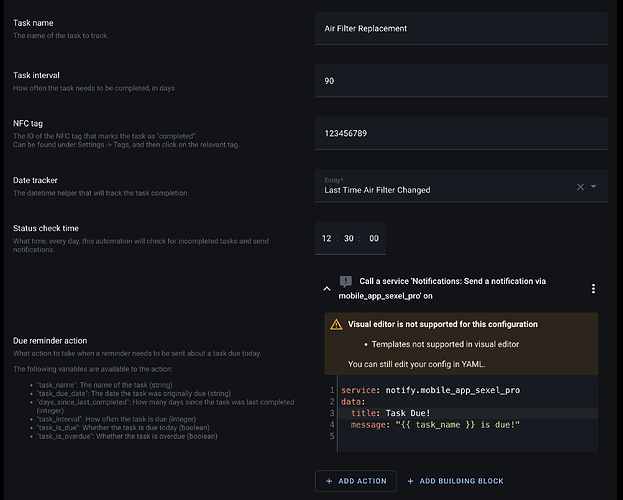The image size is (623, 500).
Task: Click the warning triangle icon in the alert
Action: point(336,325)
